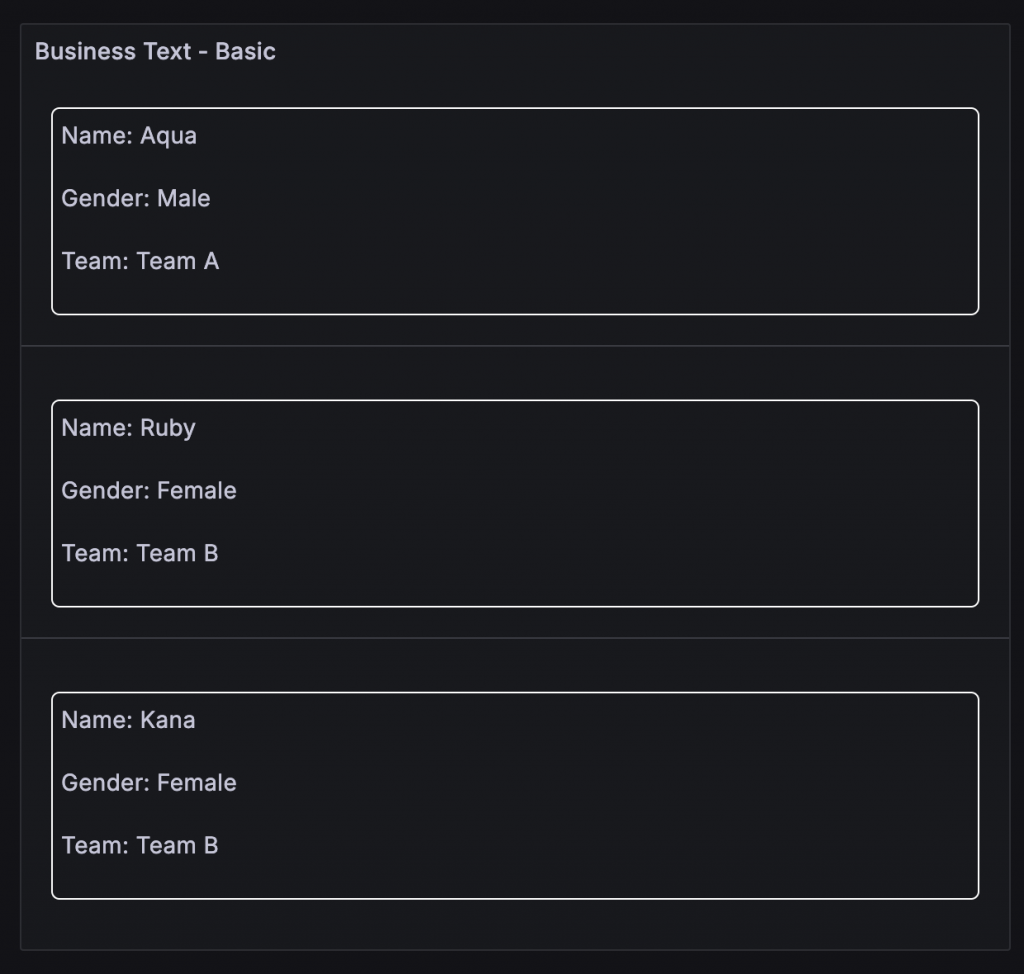Select the "Female" gender value in Ruby's card
Image resolution: width=1024 pixels, height=974 pixels.
[x=196, y=491]
